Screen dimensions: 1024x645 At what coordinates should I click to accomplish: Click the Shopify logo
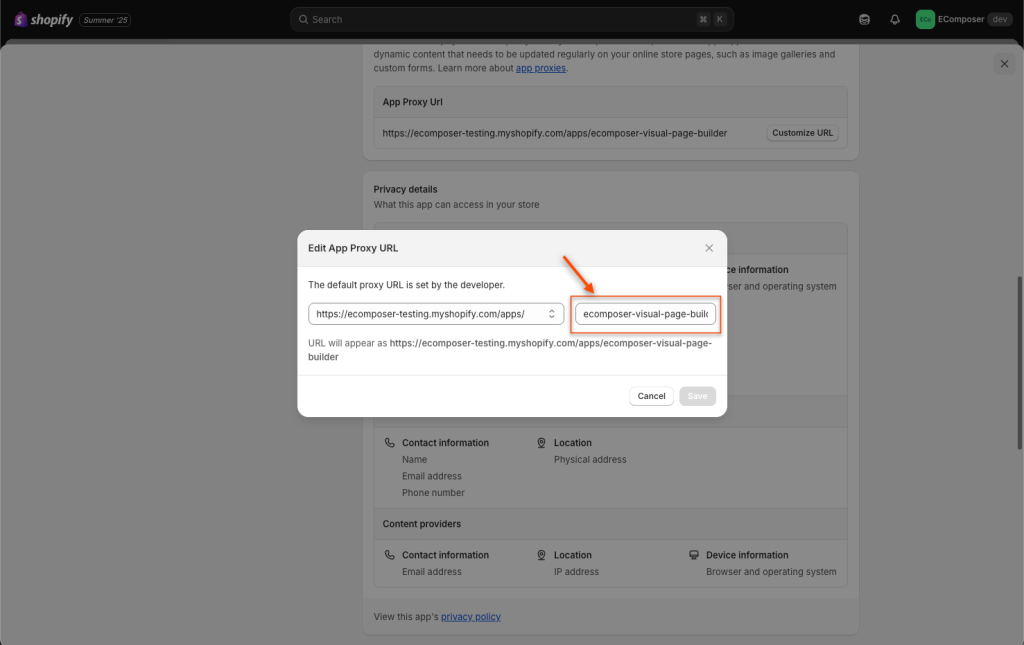point(43,20)
